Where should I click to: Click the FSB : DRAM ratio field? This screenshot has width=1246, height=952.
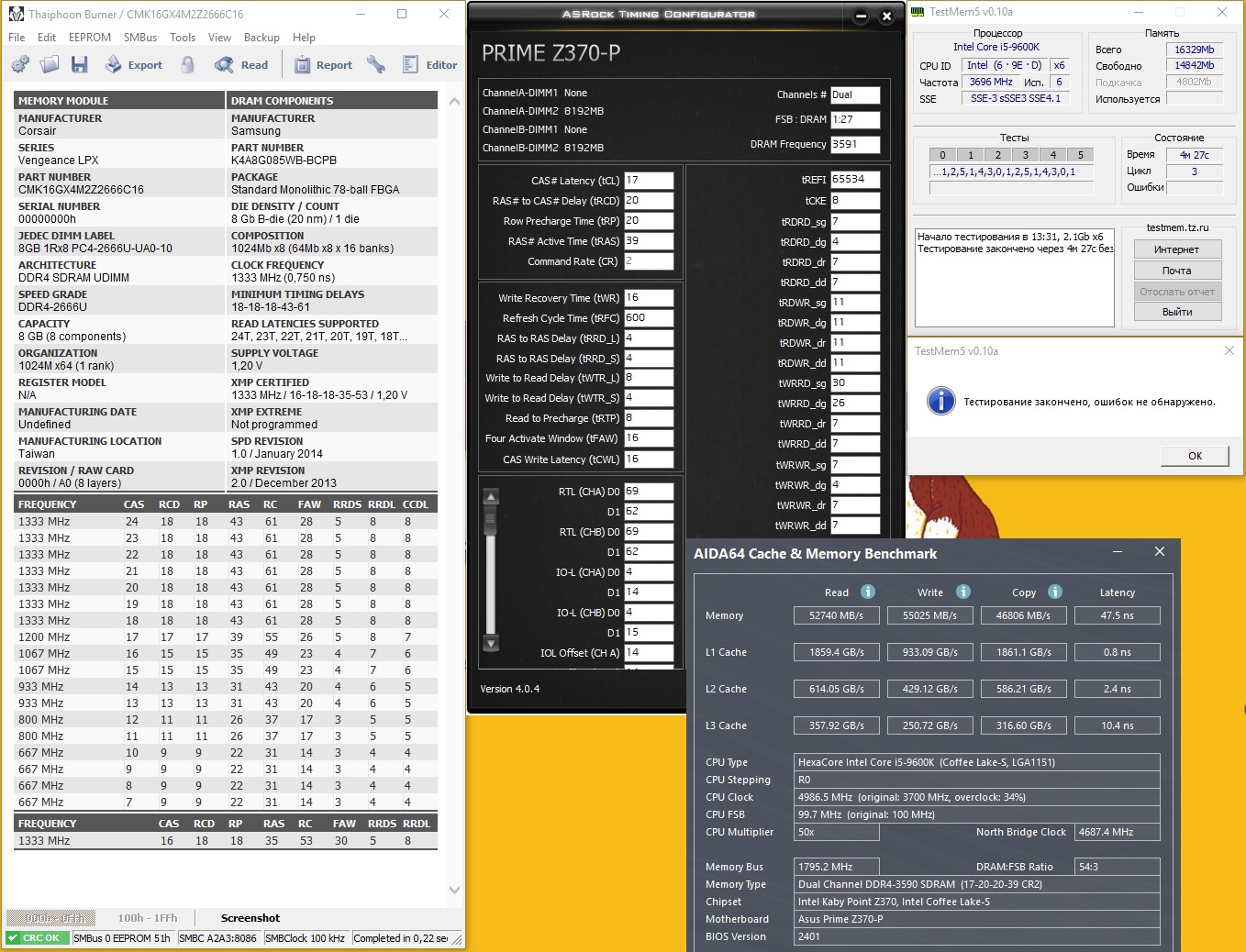coord(855,119)
